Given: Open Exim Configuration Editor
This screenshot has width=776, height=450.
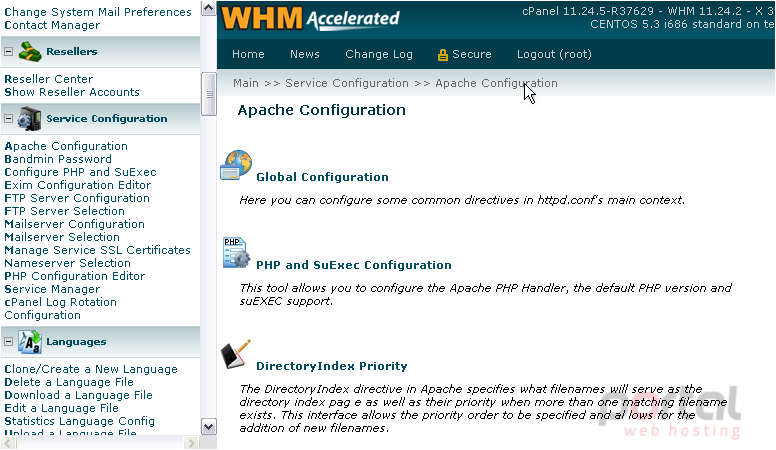Looking at the screenshot, I should 78,185.
